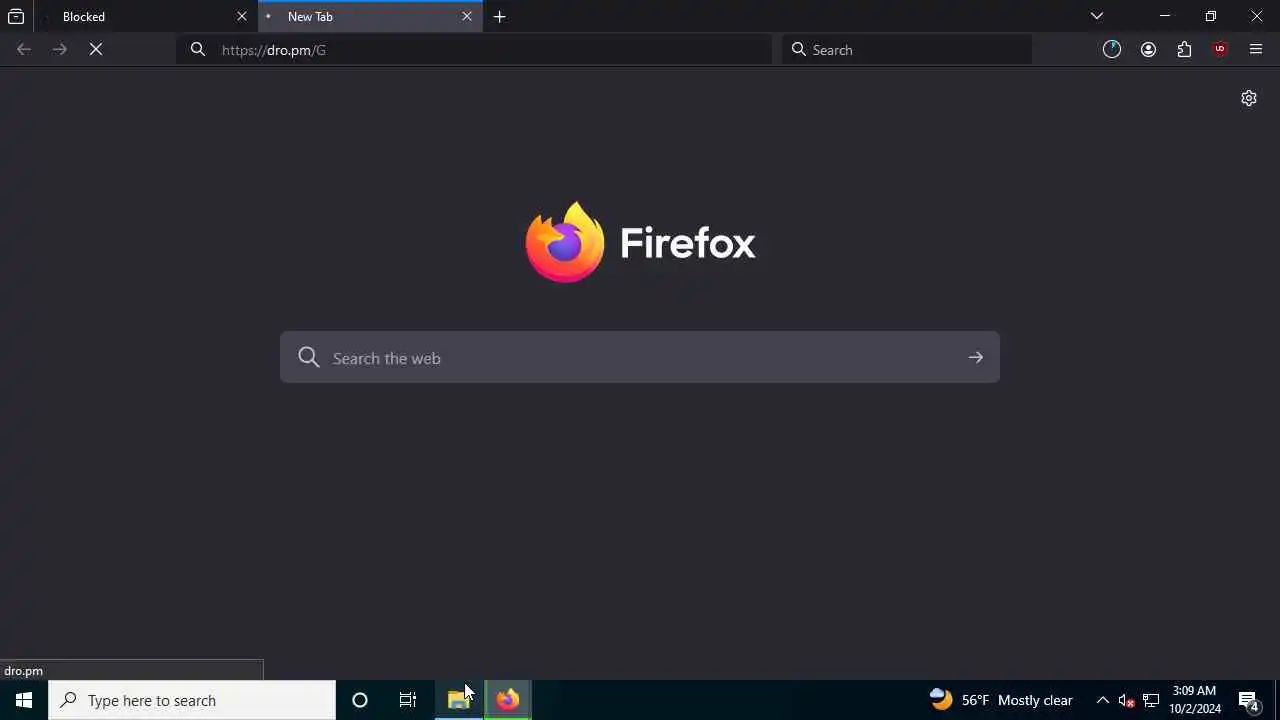Open Firefox View recent browsing icon
The height and width of the screenshot is (720, 1280).
(16, 16)
